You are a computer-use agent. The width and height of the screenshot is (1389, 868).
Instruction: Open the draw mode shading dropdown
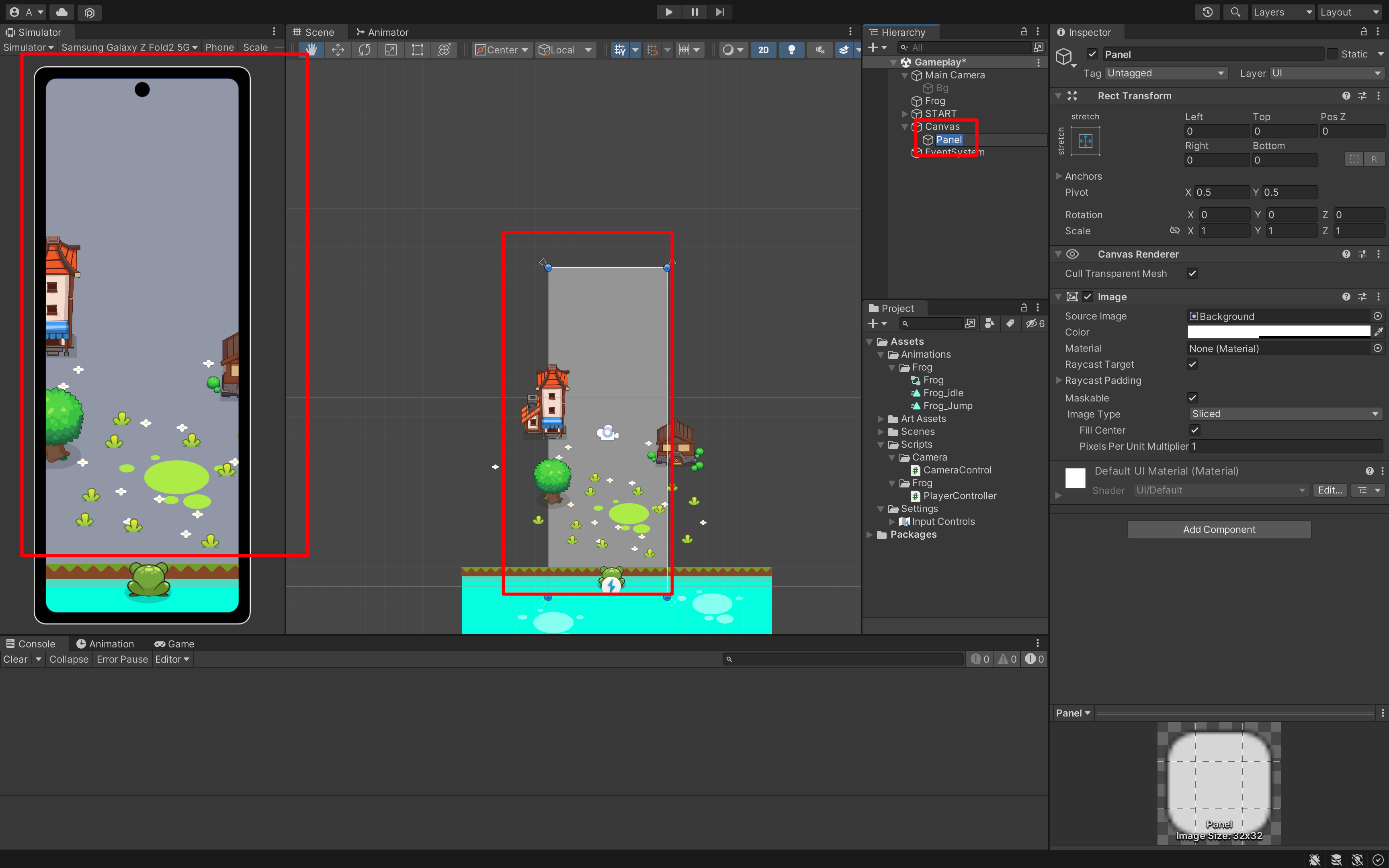[733, 50]
